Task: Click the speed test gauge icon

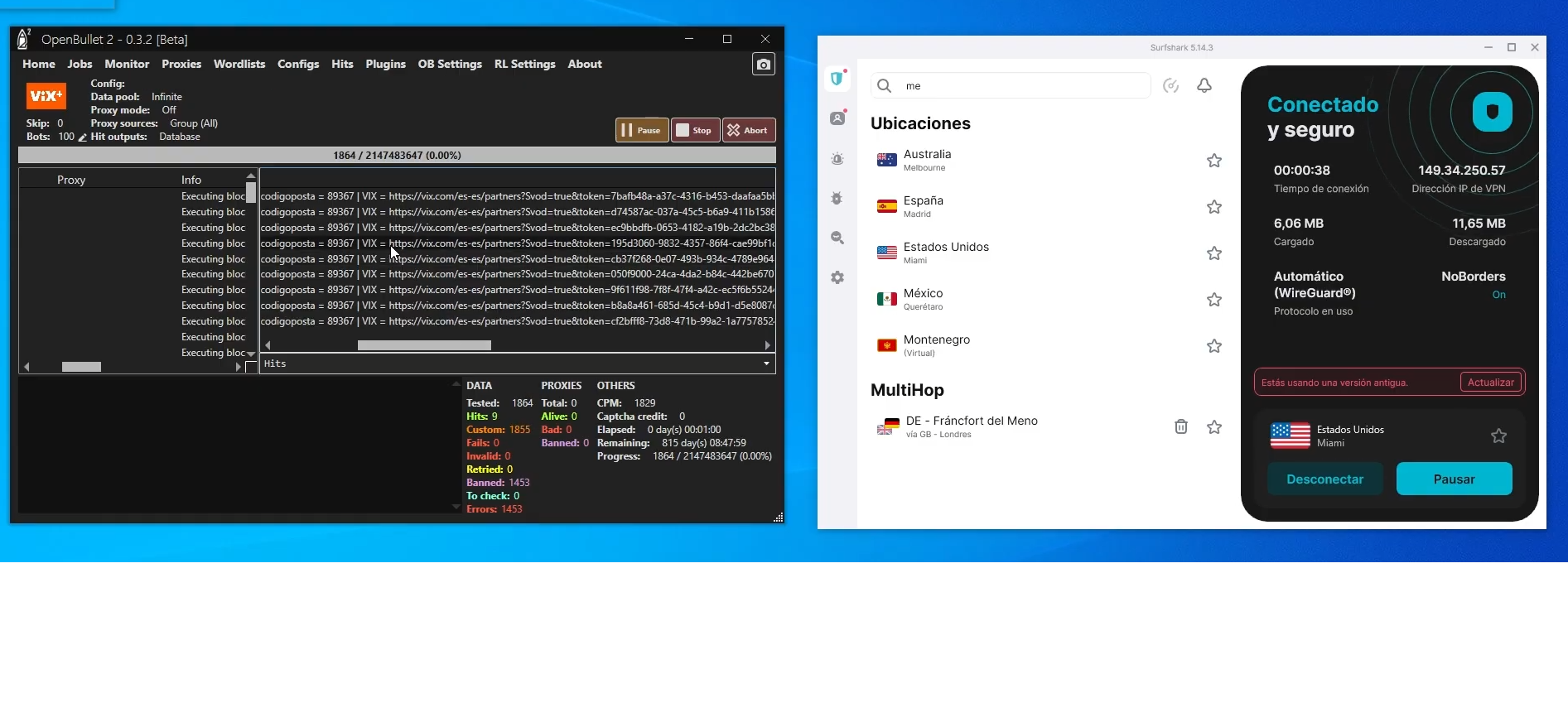Action: [x=1170, y=85]
